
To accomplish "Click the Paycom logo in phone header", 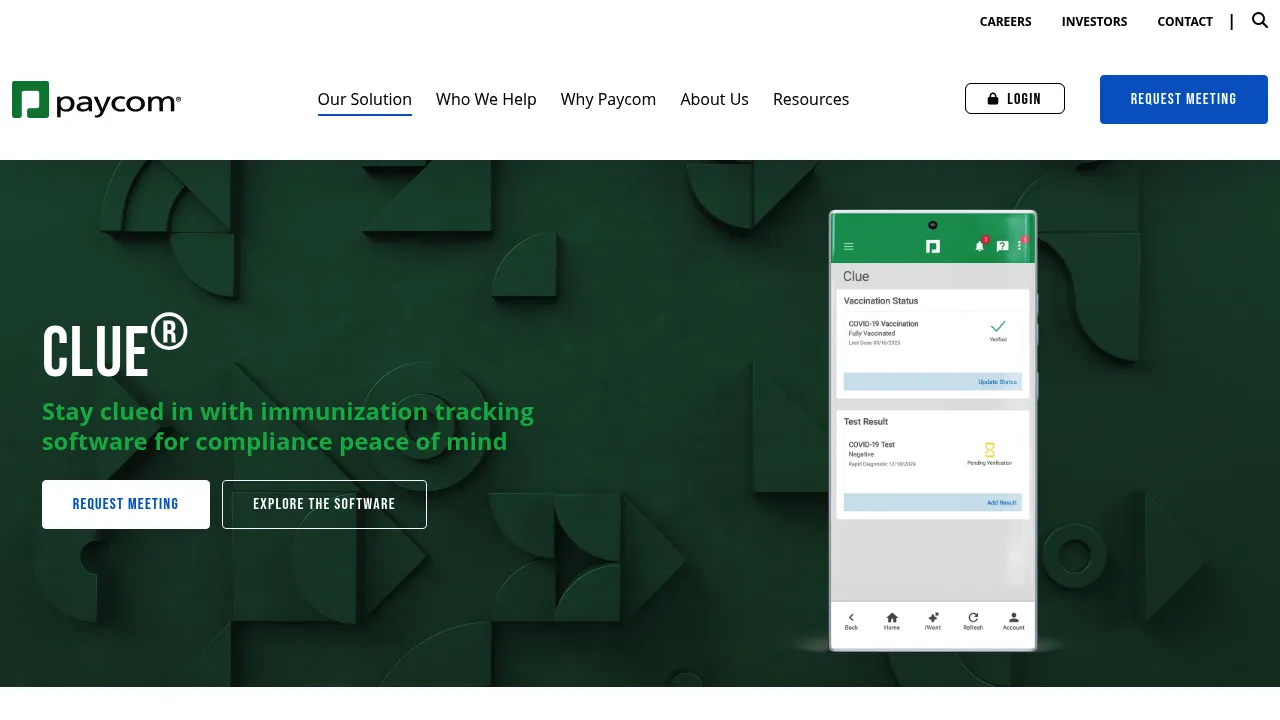I will pyautogui.click(x=933, y=246).
